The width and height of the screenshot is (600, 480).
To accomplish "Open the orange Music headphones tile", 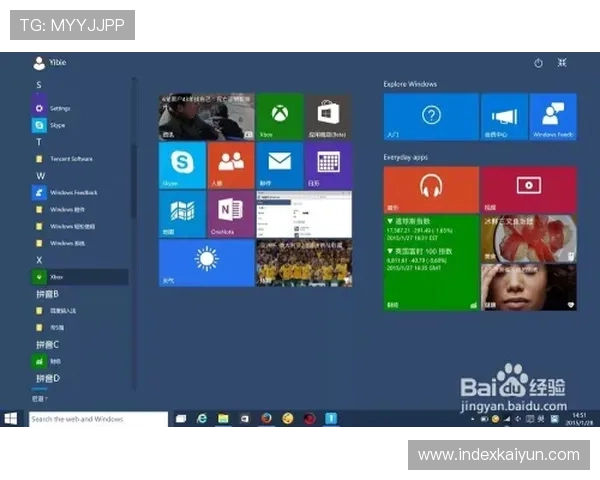I will [431, 189].
